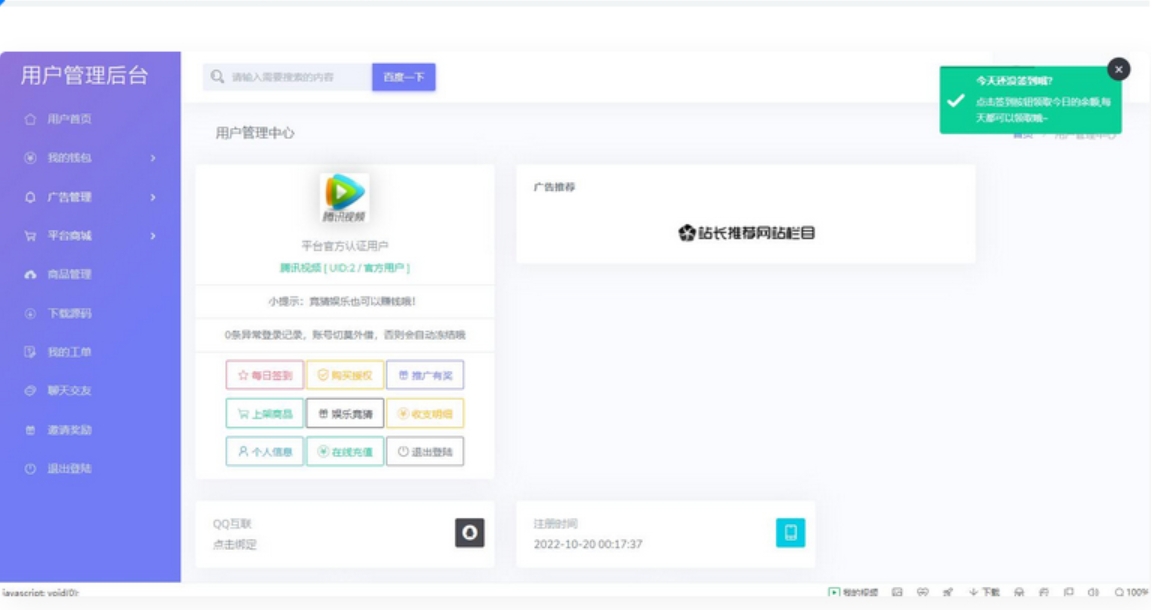Click the bell icon beside 广告管理
1165x610 pixels.
[x=30, y=197]
